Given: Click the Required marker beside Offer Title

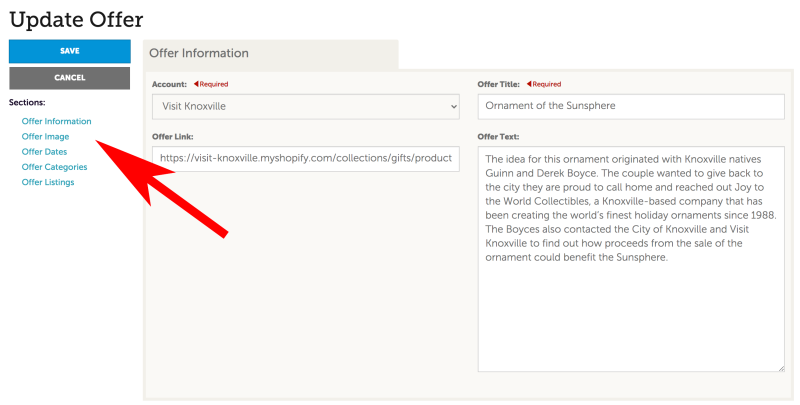Looking at the screenshot, I should click(x=544, y=84).
